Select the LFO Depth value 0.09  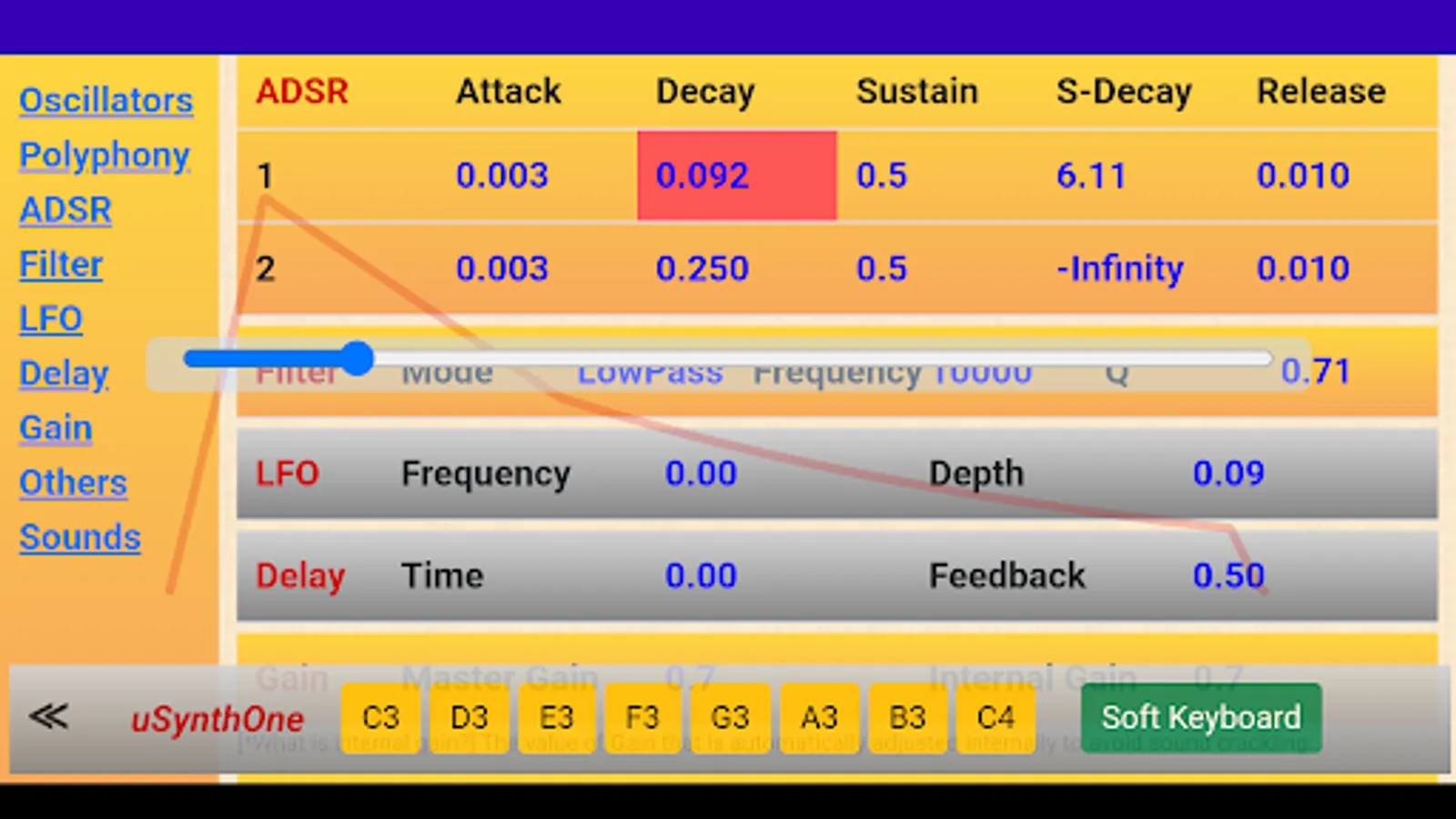(x=1228, y=472)
